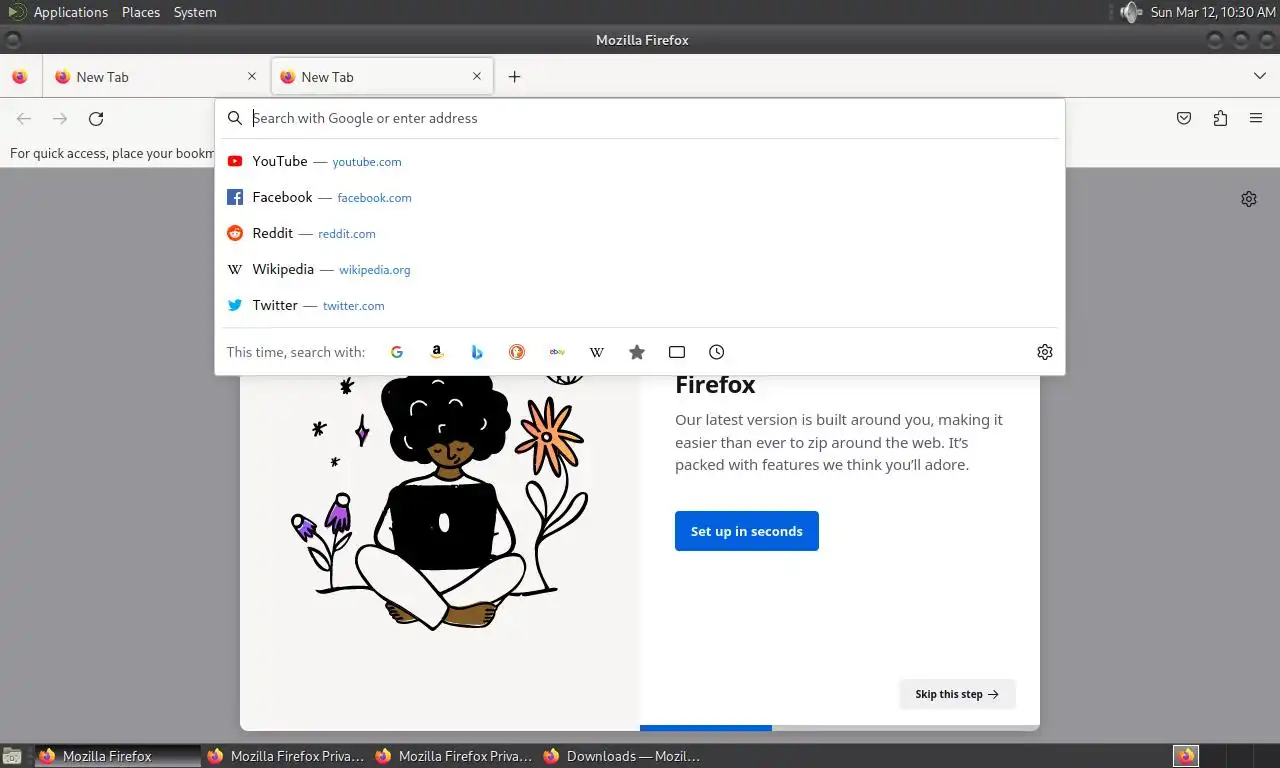Click Skip this step button

pos(957,694)
